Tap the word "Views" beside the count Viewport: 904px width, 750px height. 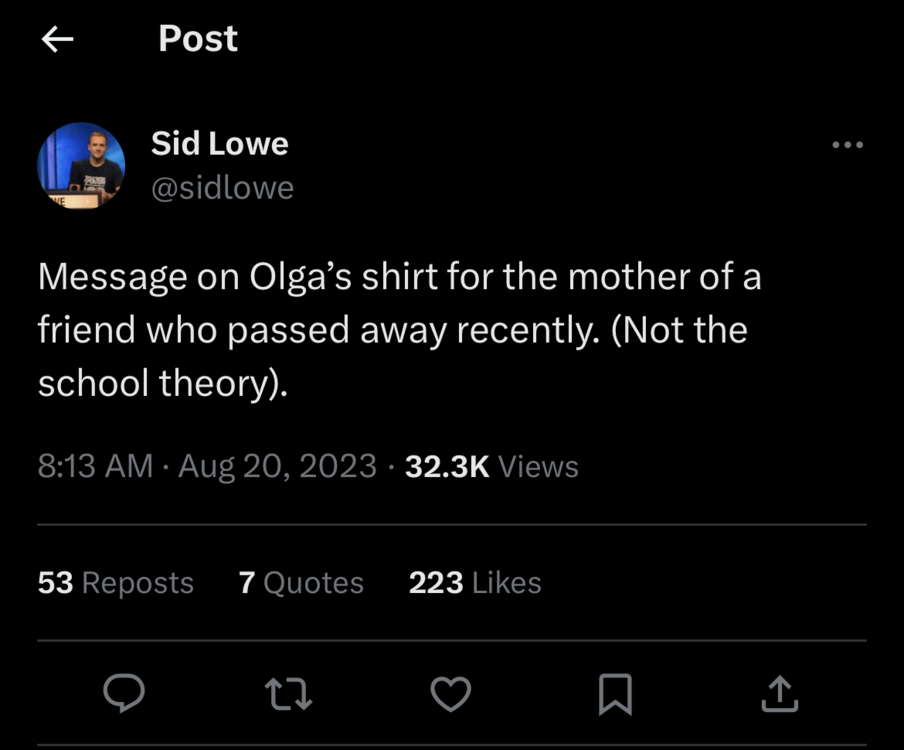tap(537, 466)
